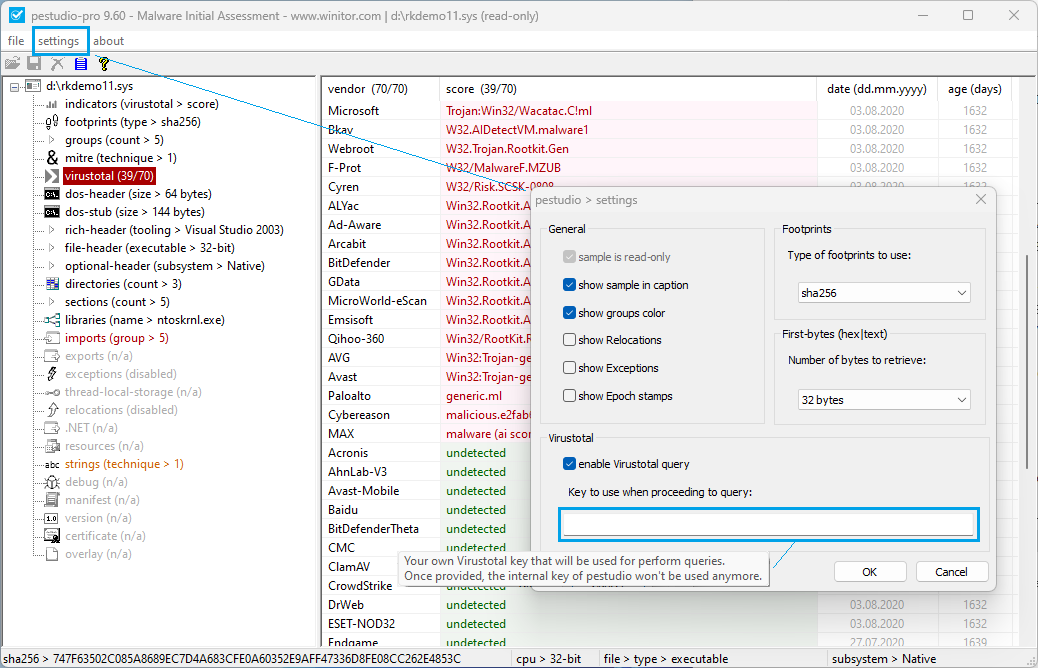Screen dimensions: 1038x668
Task: Click the Save report toolbar icon
Action: [35, 62]
